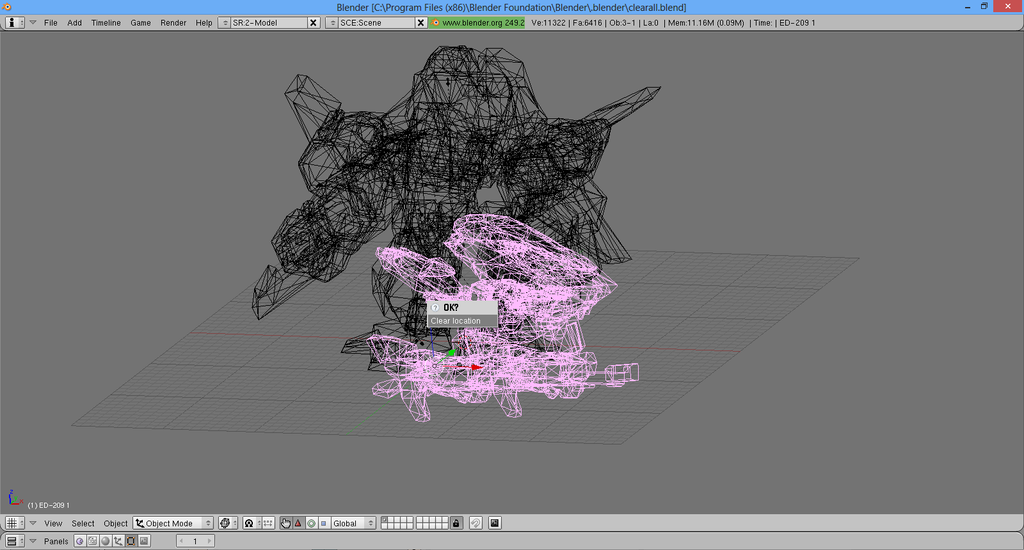
Task: Edit the SR:2-Model screen name field
Action: point(268,23)
